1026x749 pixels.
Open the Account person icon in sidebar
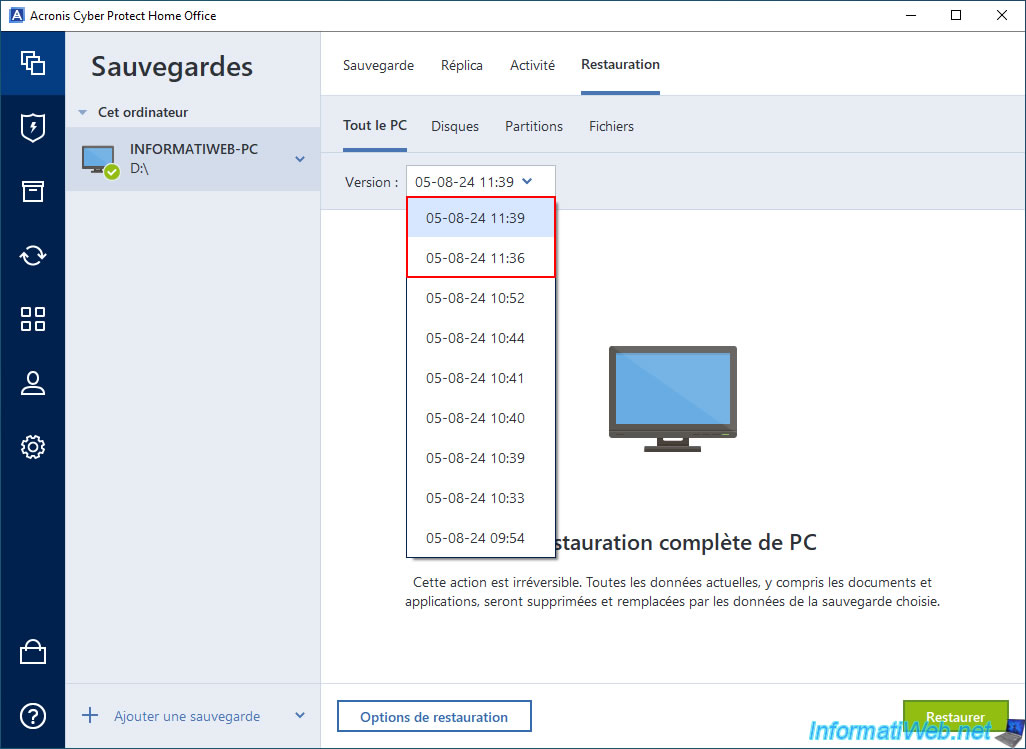(x=33, y=383)
